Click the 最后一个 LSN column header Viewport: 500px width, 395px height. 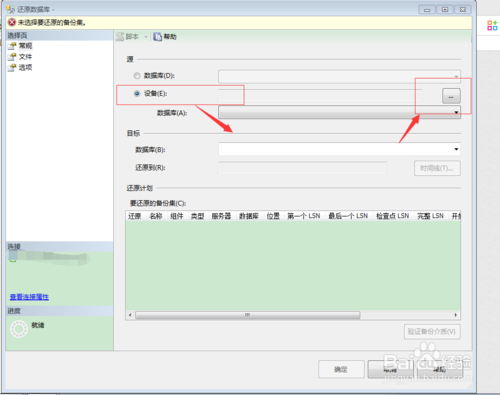[x=348, y=216]
